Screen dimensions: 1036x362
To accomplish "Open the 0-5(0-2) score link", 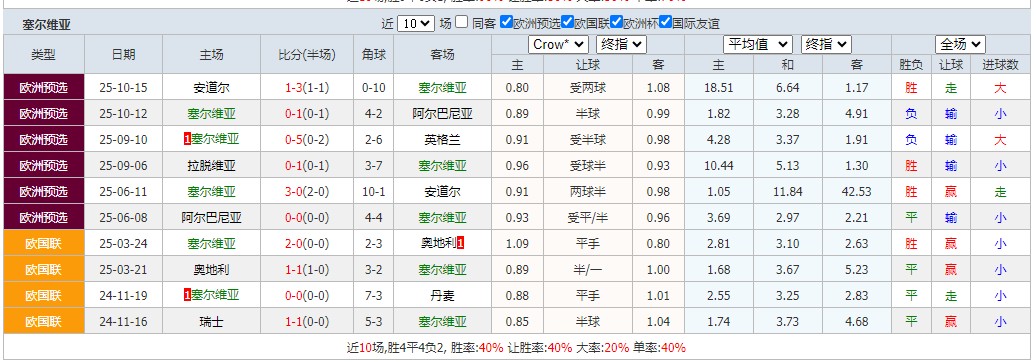I will tap(307, 139).
